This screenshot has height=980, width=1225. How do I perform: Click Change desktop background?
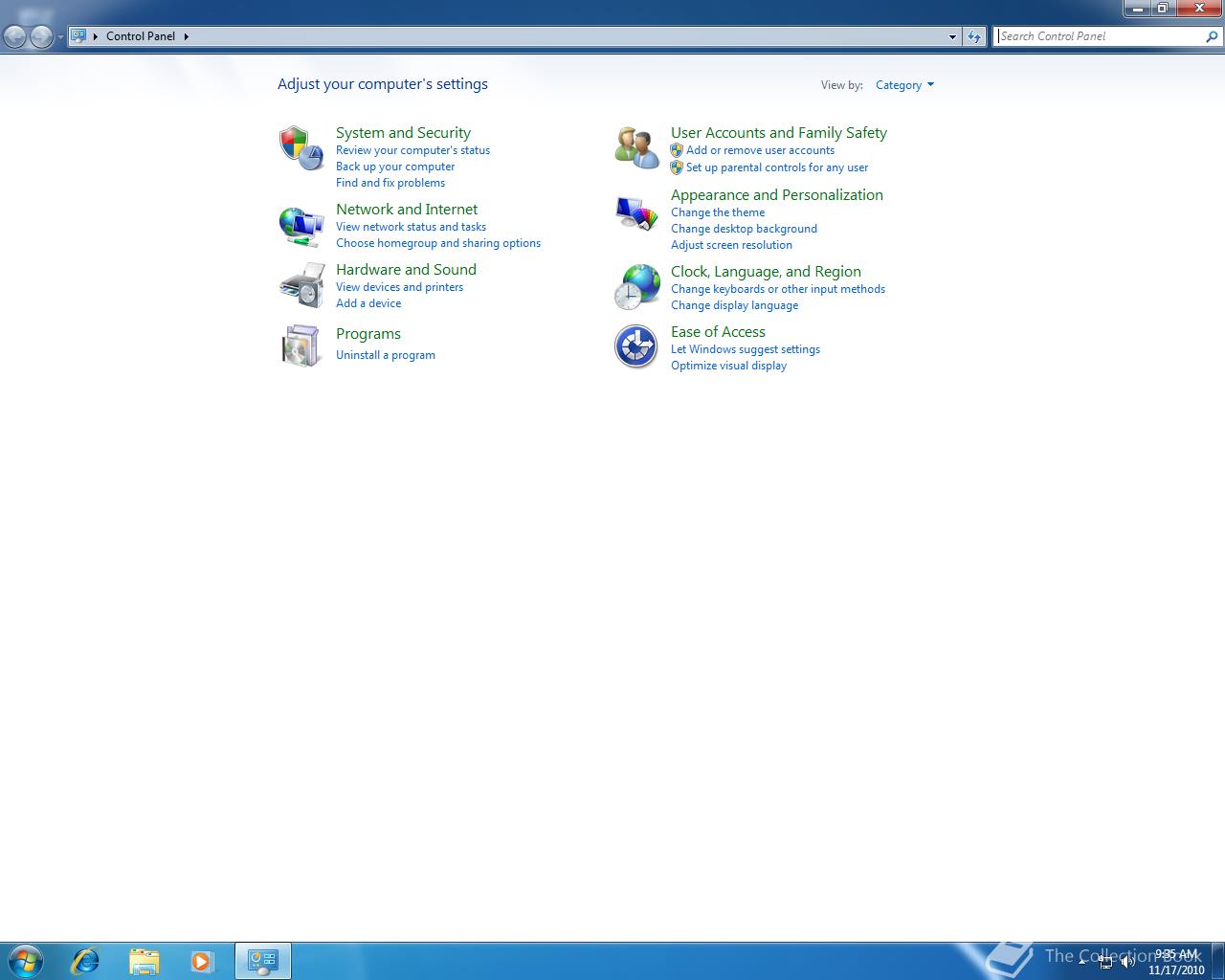coord(744,229)
